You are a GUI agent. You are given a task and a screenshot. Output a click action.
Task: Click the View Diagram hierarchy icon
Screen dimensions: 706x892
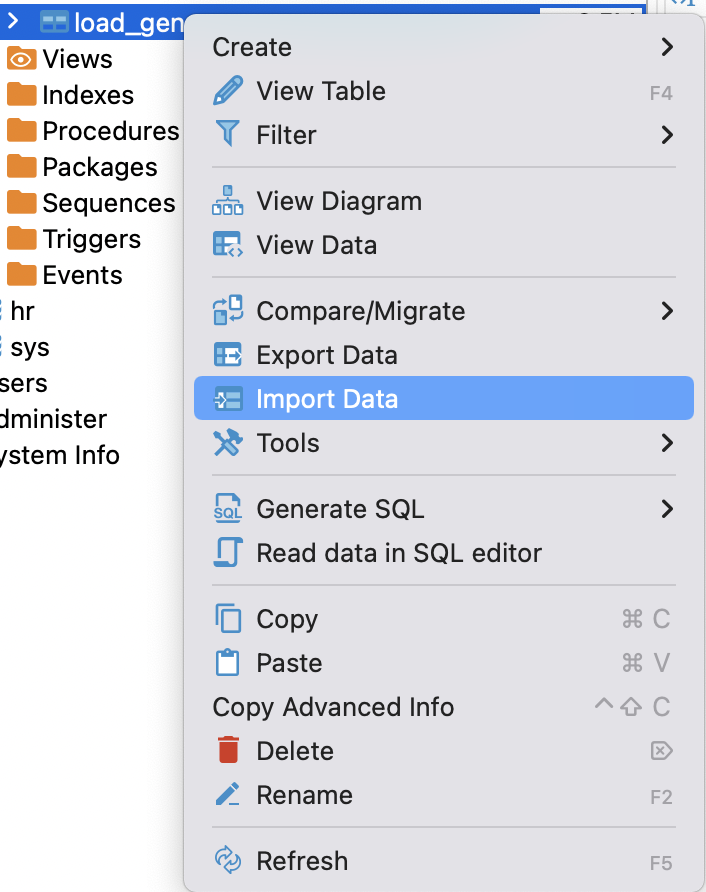(x=228, y=201)
